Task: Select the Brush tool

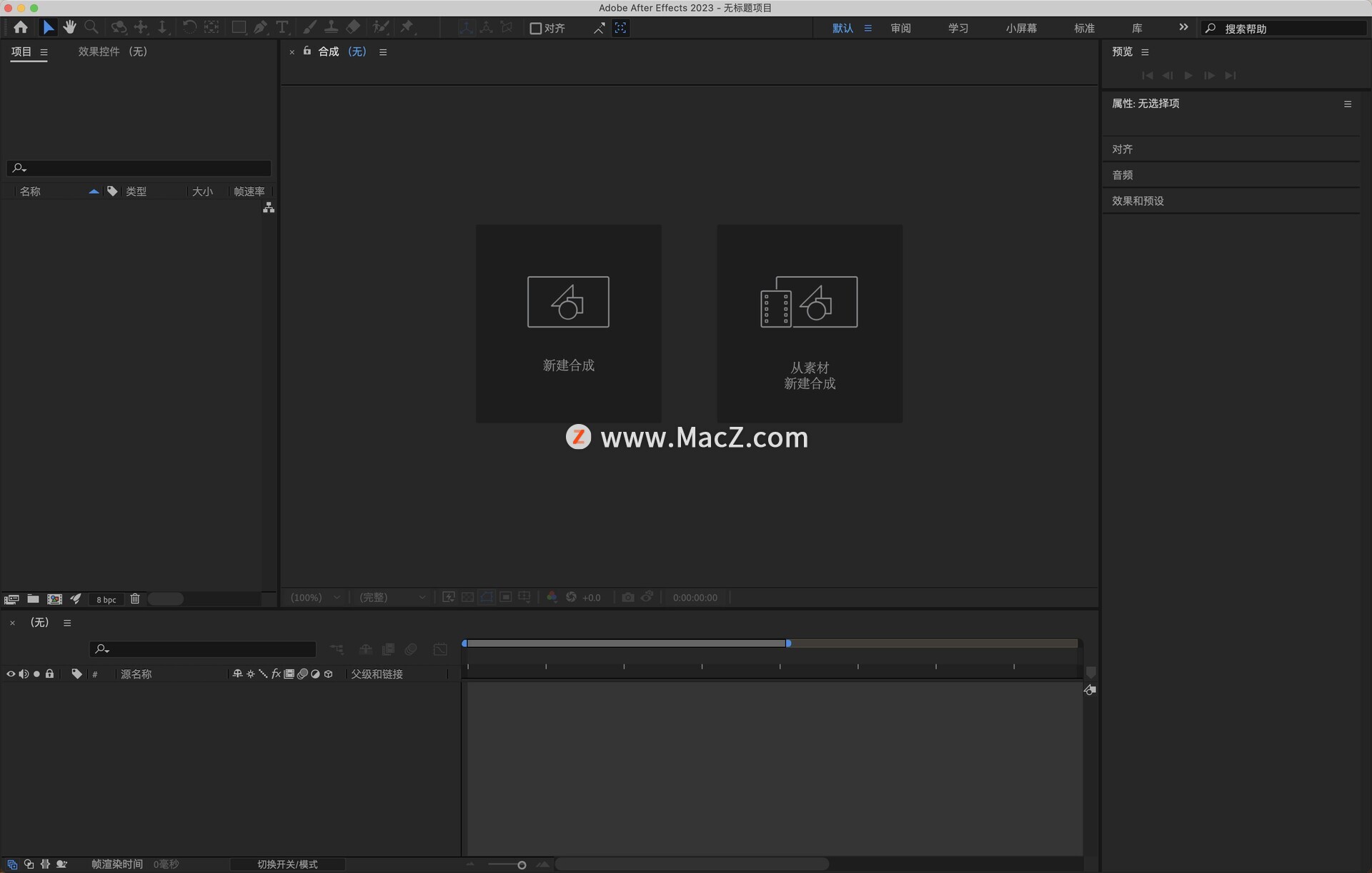Action: (x=309, y=27)
